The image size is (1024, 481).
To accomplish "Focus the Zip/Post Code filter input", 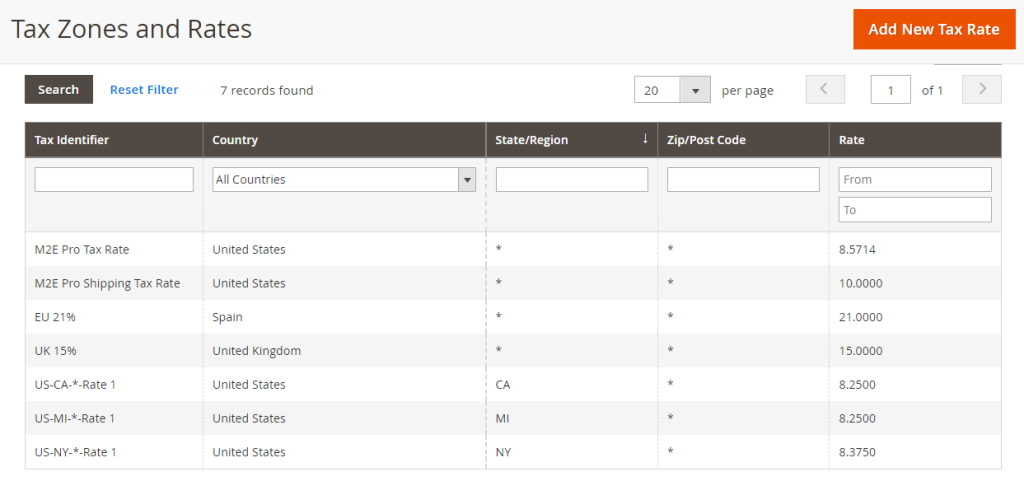I will coord(743,180).
